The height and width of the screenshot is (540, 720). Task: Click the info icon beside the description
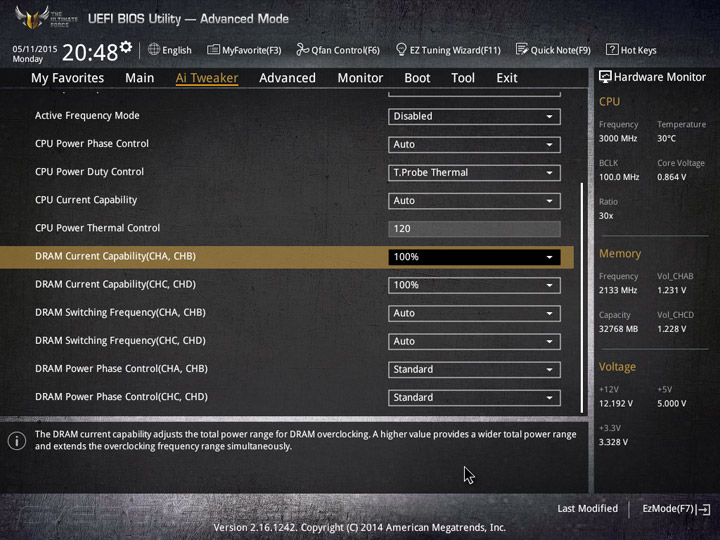pos(17,441)
